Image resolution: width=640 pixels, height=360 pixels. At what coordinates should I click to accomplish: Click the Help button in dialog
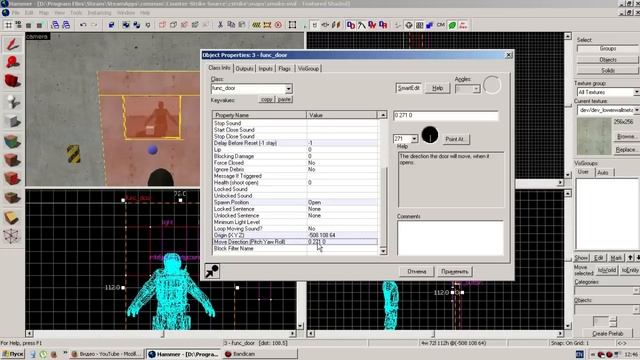(x=438, y=88)
